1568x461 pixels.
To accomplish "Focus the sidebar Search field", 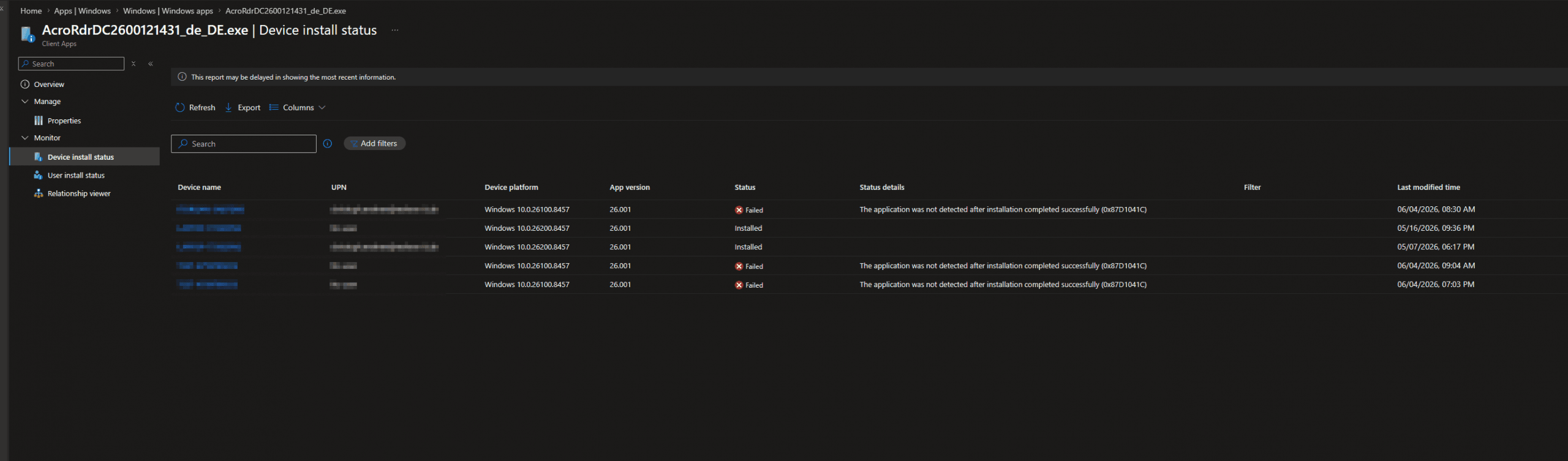I will (71, 64).
